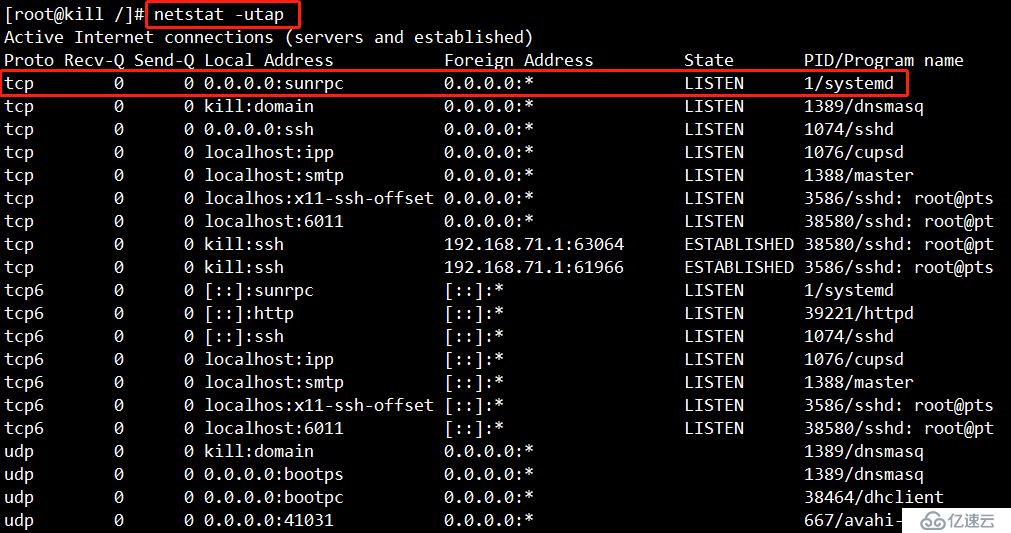1011x533 pixels.
Task: Click 1074/sshd in the [::]:ssh row
Action: pos(849,336)
